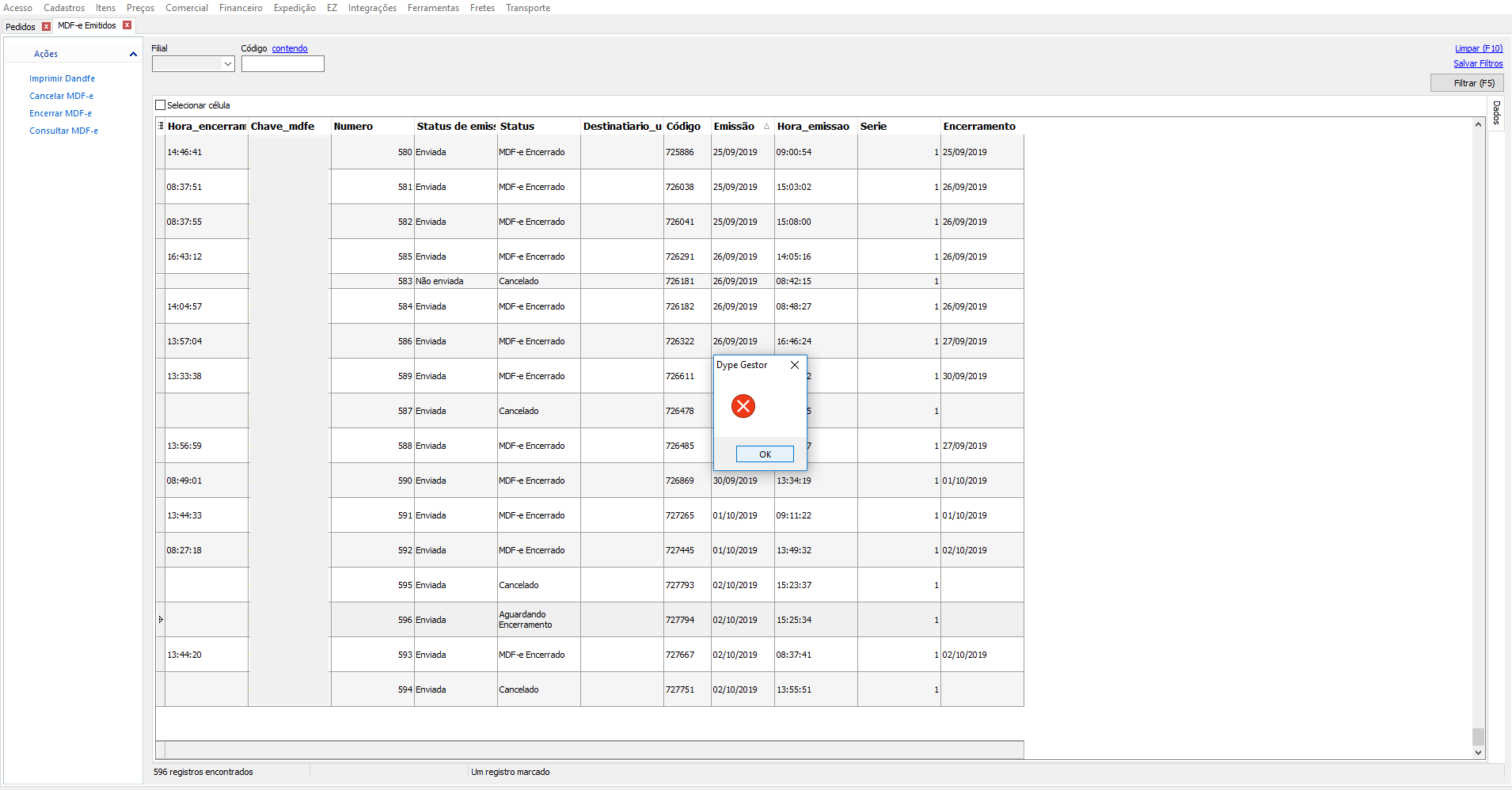The width and height of the screenshot is (1512, 790).
Task: Open the Itens menu
Action: click(x=105, y=8)
